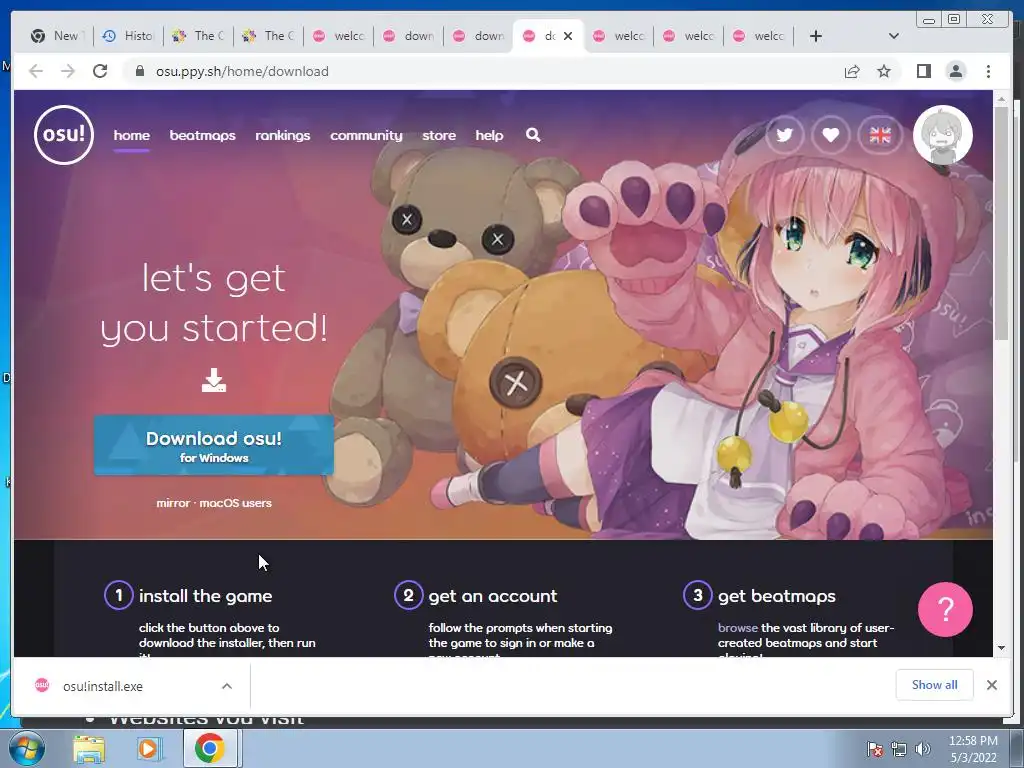Click the page vertical scrollbar thumb
This screenshot has width=1024, height=768.
click(1001, 222)
